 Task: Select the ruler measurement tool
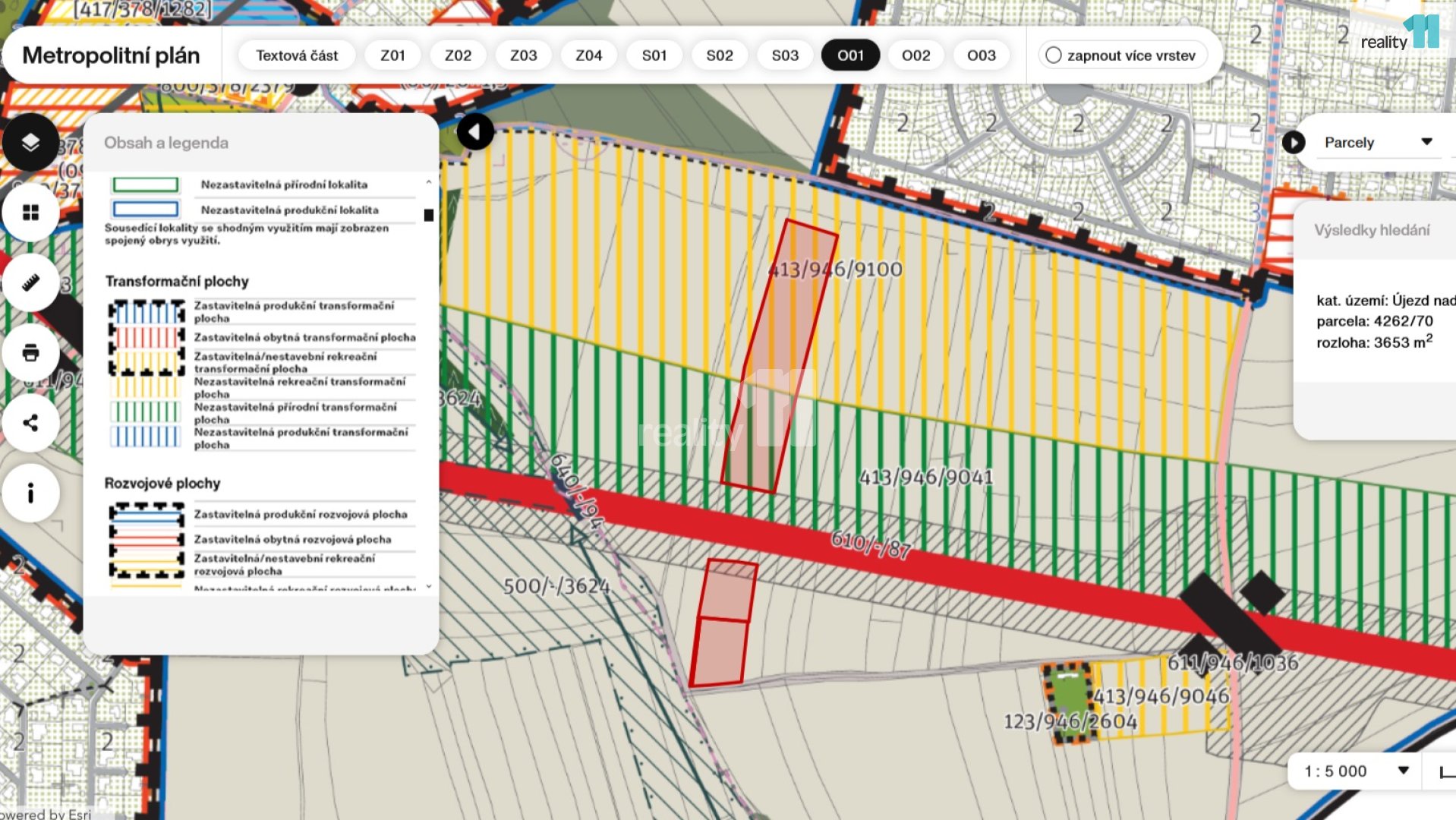(x=30, y=283)
